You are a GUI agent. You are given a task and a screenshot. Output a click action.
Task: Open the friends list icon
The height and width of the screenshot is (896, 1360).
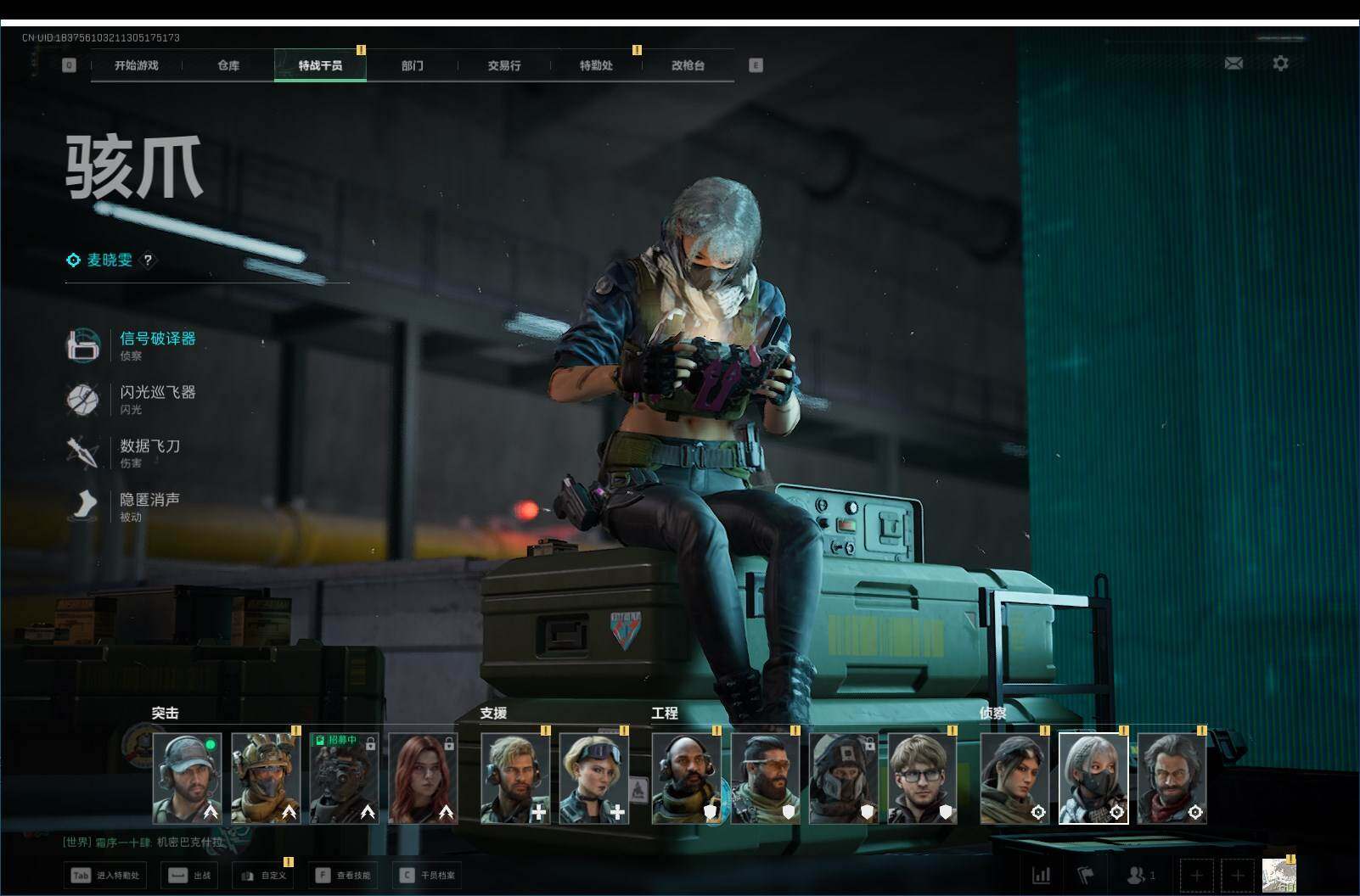tap(1139, 875)
